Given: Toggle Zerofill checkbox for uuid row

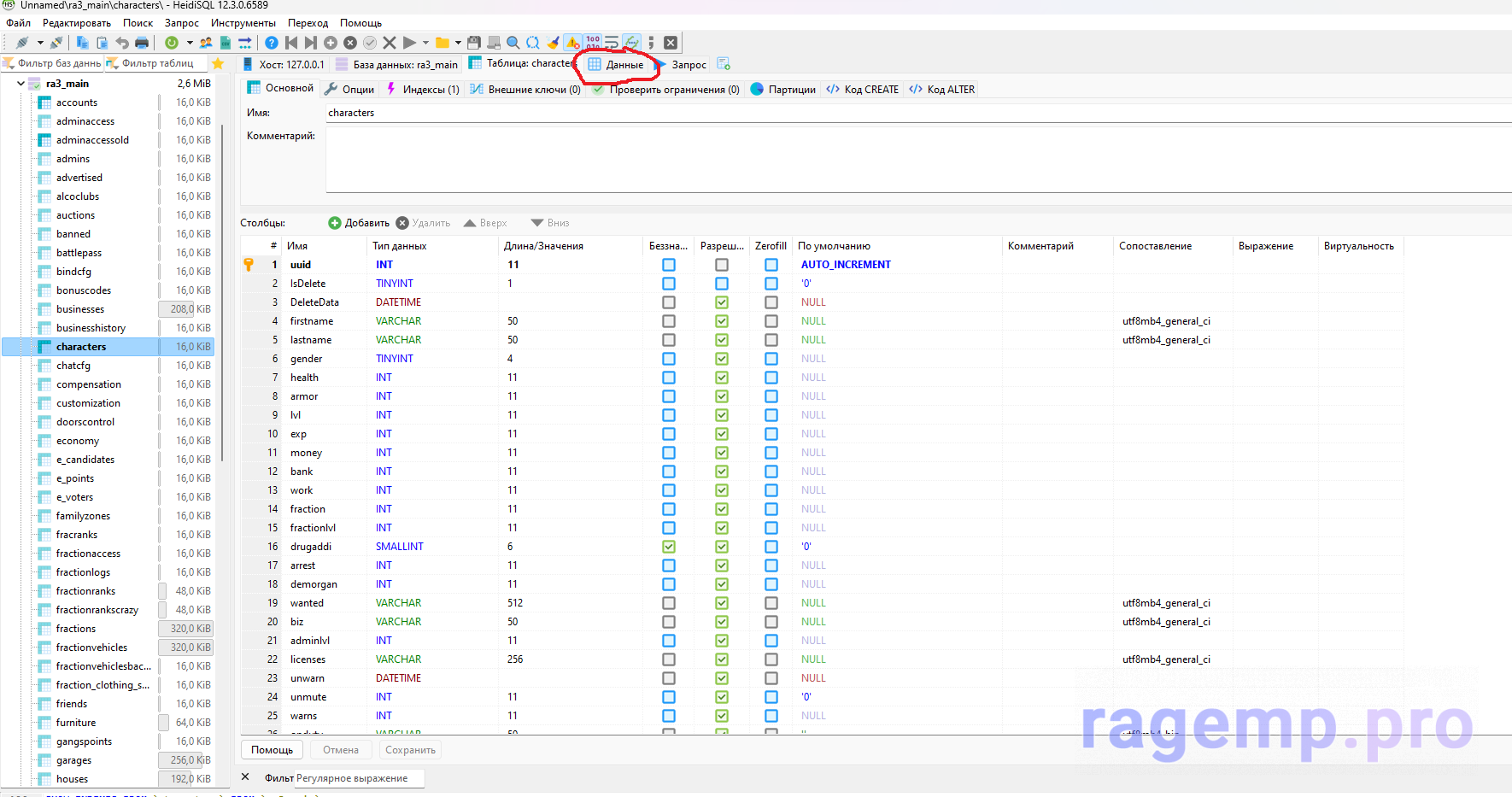Looking at the screenshot, I should (771, 265).
